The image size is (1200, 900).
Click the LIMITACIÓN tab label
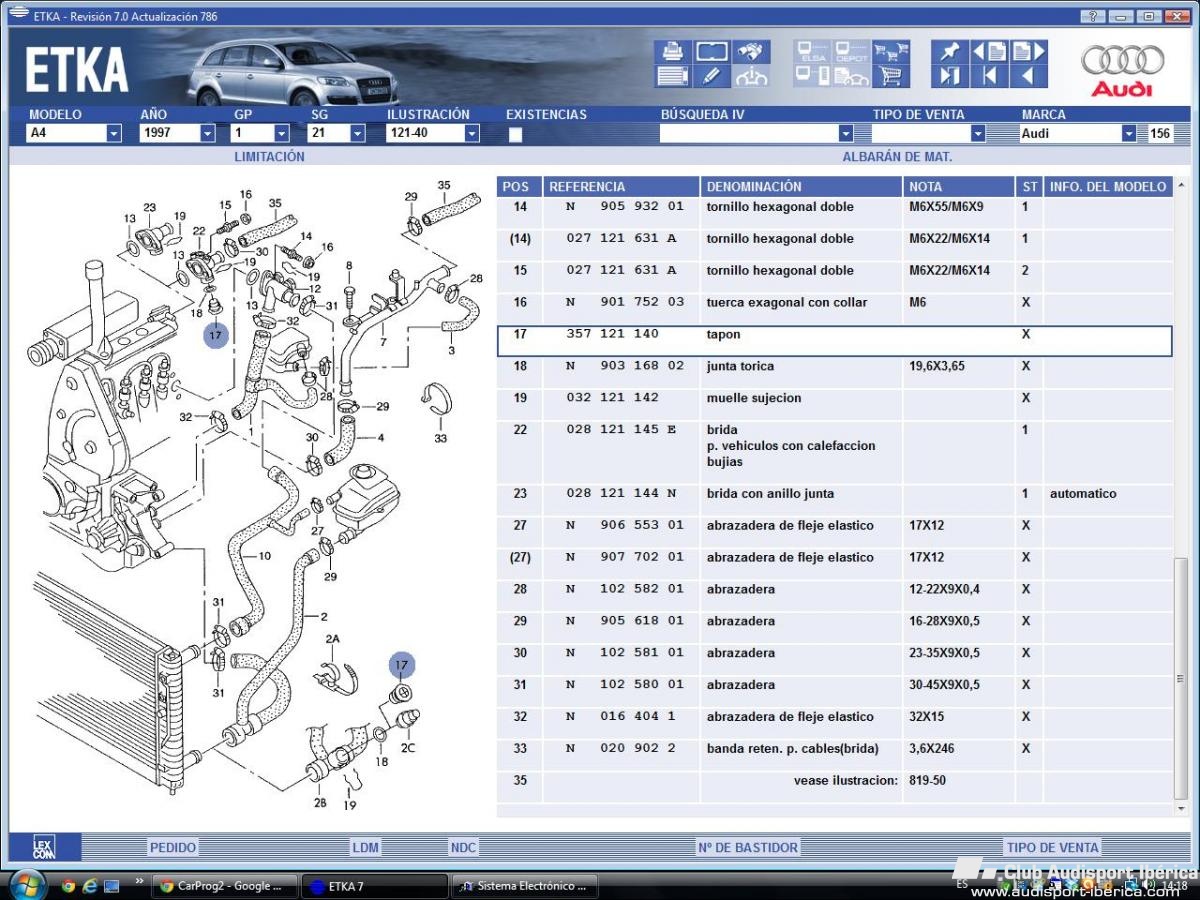pos(269,157)
